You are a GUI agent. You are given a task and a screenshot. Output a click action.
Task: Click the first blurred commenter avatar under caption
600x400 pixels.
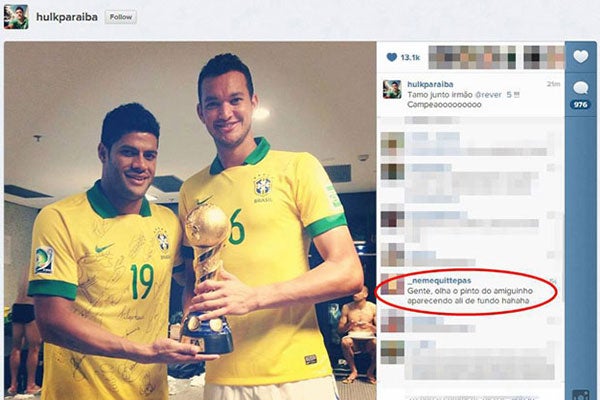pos(392,144)
